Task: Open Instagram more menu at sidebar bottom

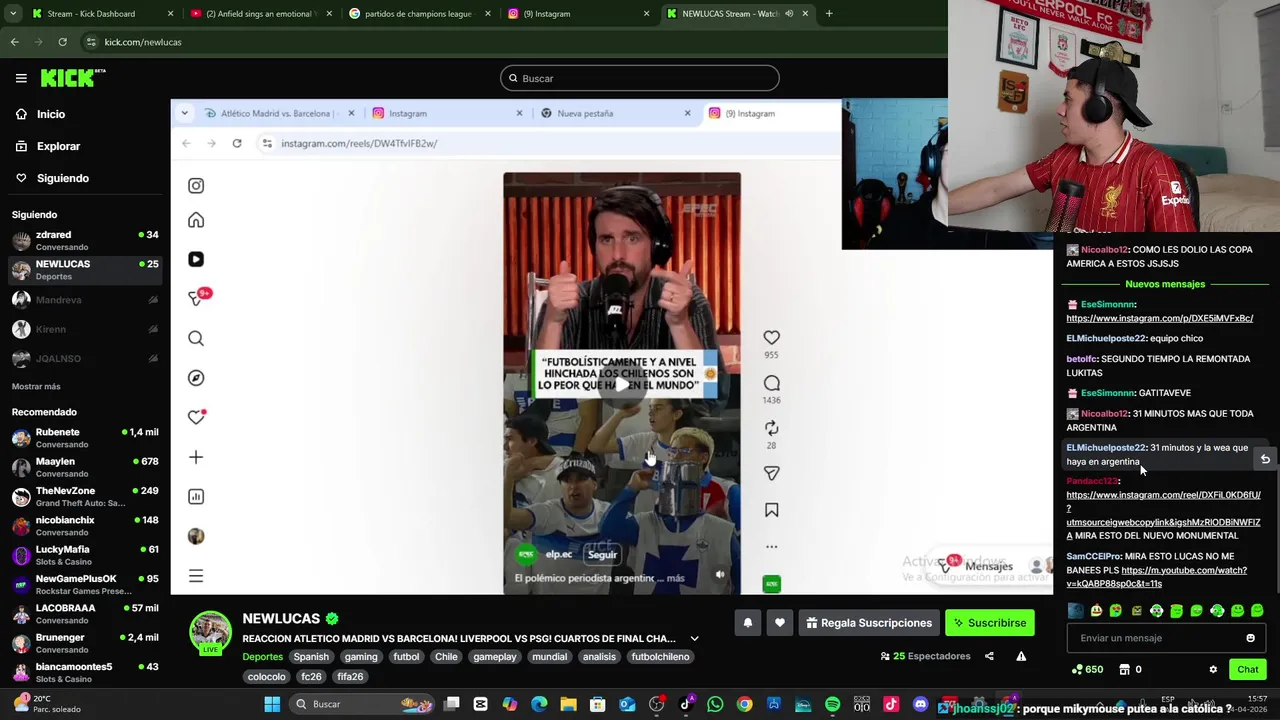Action: 196,576
